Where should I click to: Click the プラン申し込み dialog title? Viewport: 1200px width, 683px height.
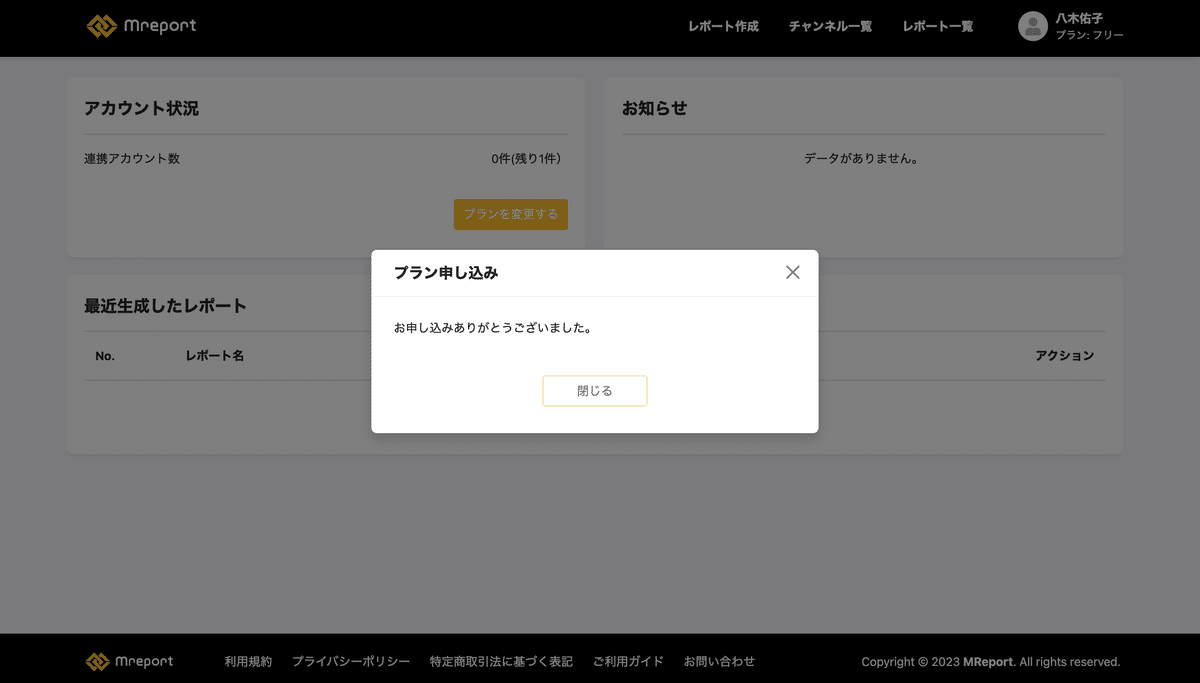pyautogui.click(x=446, y=273)
